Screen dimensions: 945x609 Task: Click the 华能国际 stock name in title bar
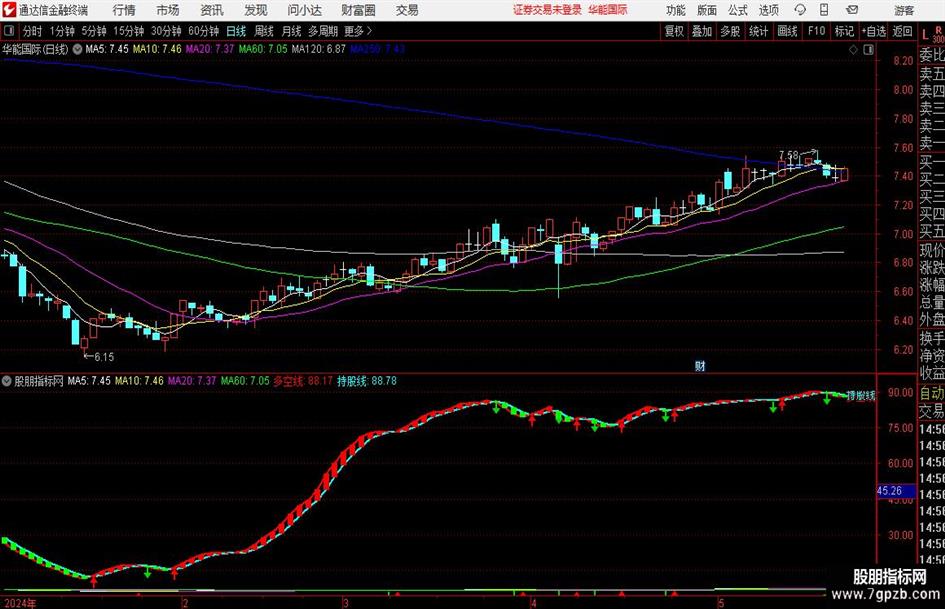[608, 10]
